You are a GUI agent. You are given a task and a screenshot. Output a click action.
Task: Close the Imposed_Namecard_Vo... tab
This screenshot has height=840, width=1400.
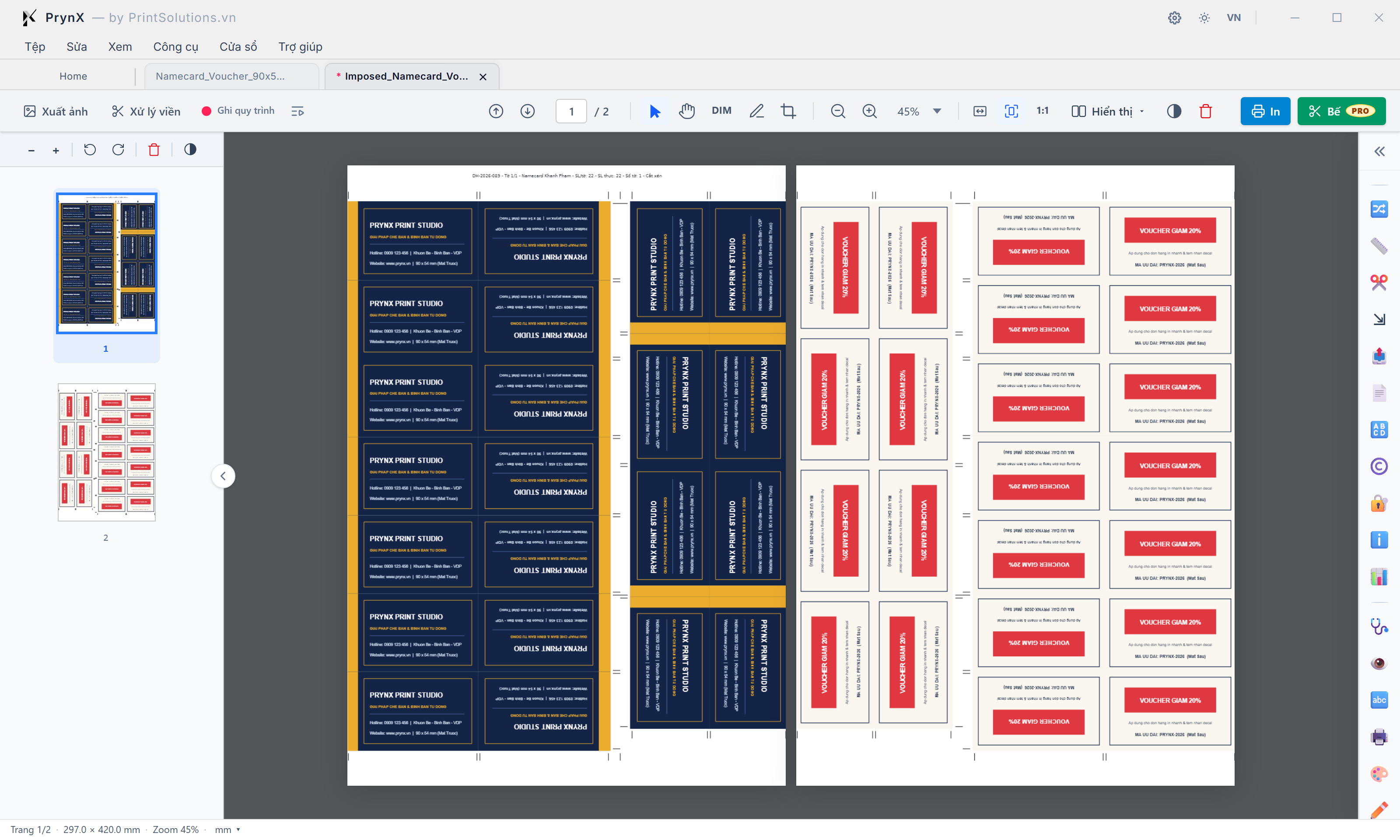pyautogui.click(x=483, y=77)
